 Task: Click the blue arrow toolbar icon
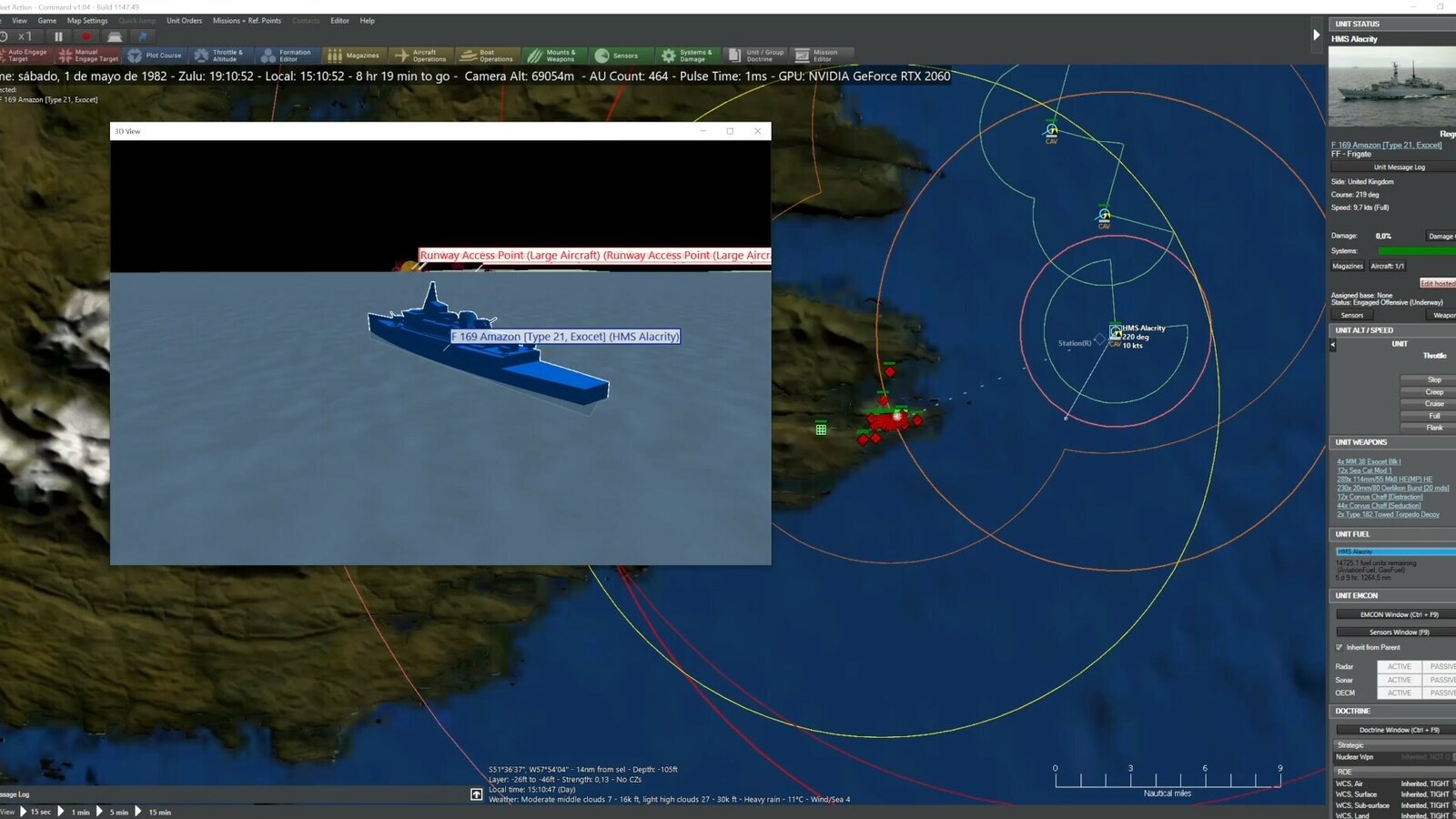pos(143,36)
